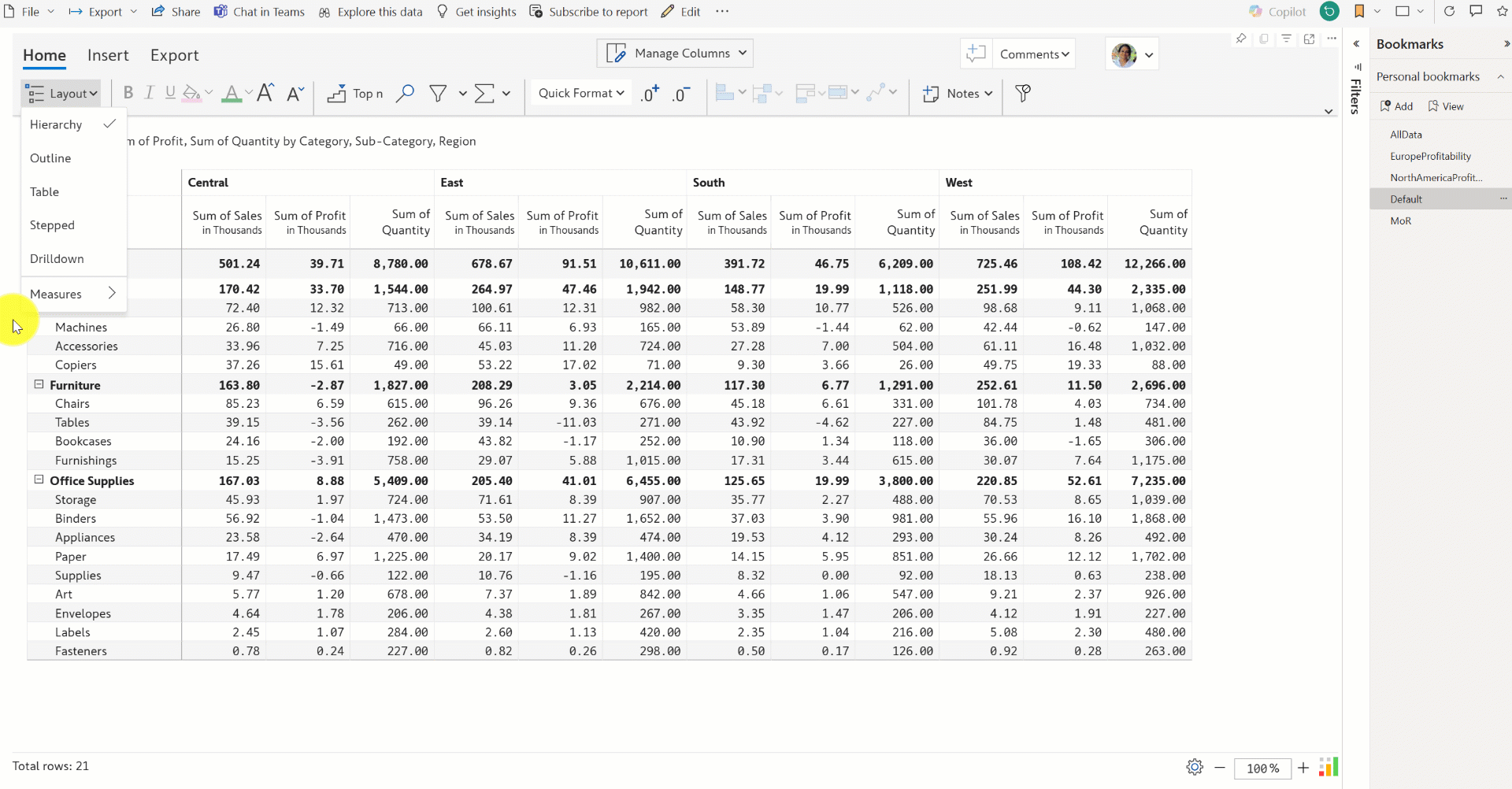The width and height of the screenshot is (1512, 789).
Task: Open focus mode for the visual
Action: pyautogui.click(x=1309, y=39)
